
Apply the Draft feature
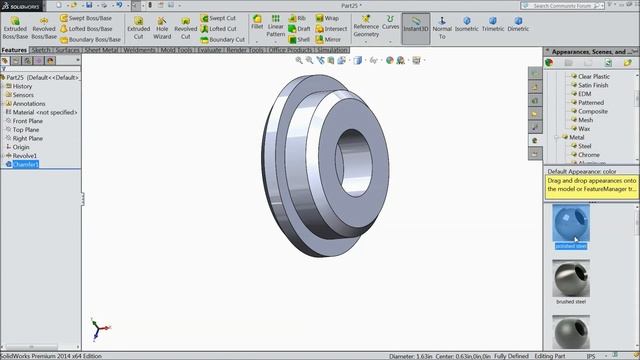[300, 29]
